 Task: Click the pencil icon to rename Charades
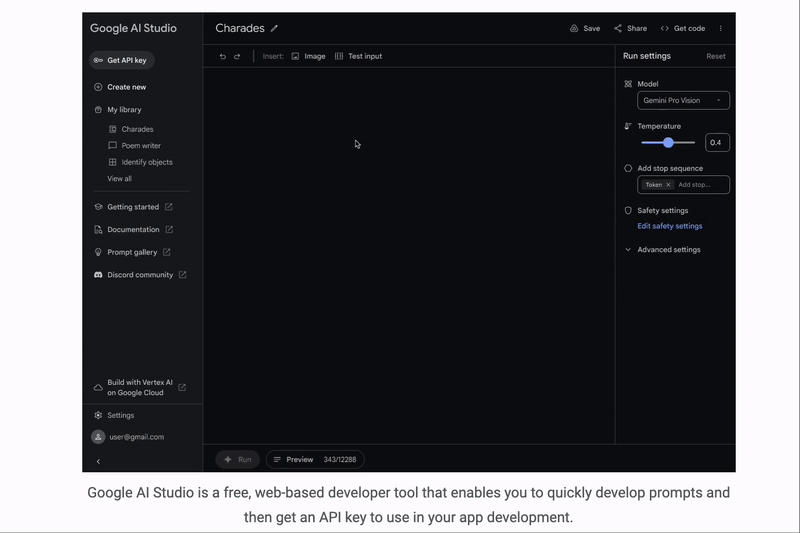click(x=274, y=29)
